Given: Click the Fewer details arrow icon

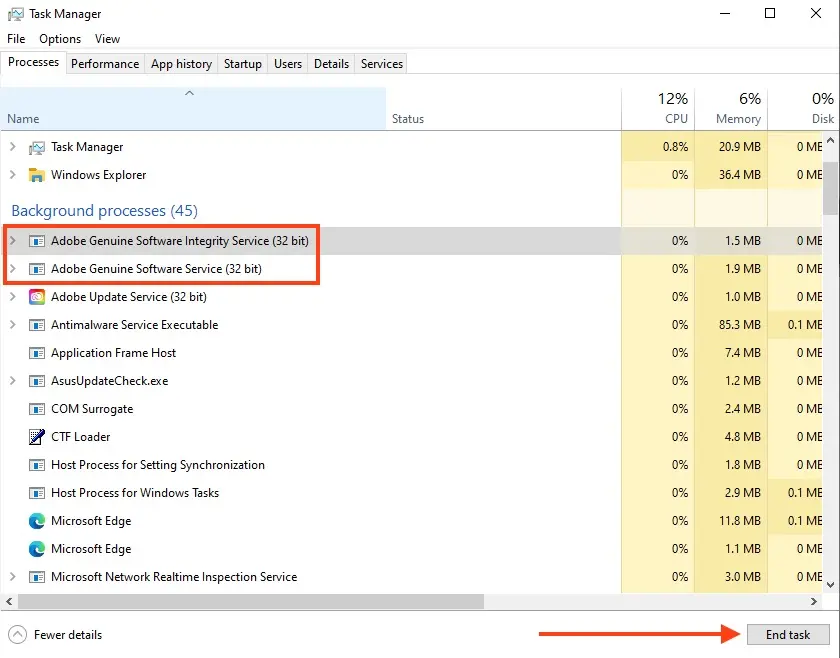Looking at the screenshot, I should [x=18, y=634].
